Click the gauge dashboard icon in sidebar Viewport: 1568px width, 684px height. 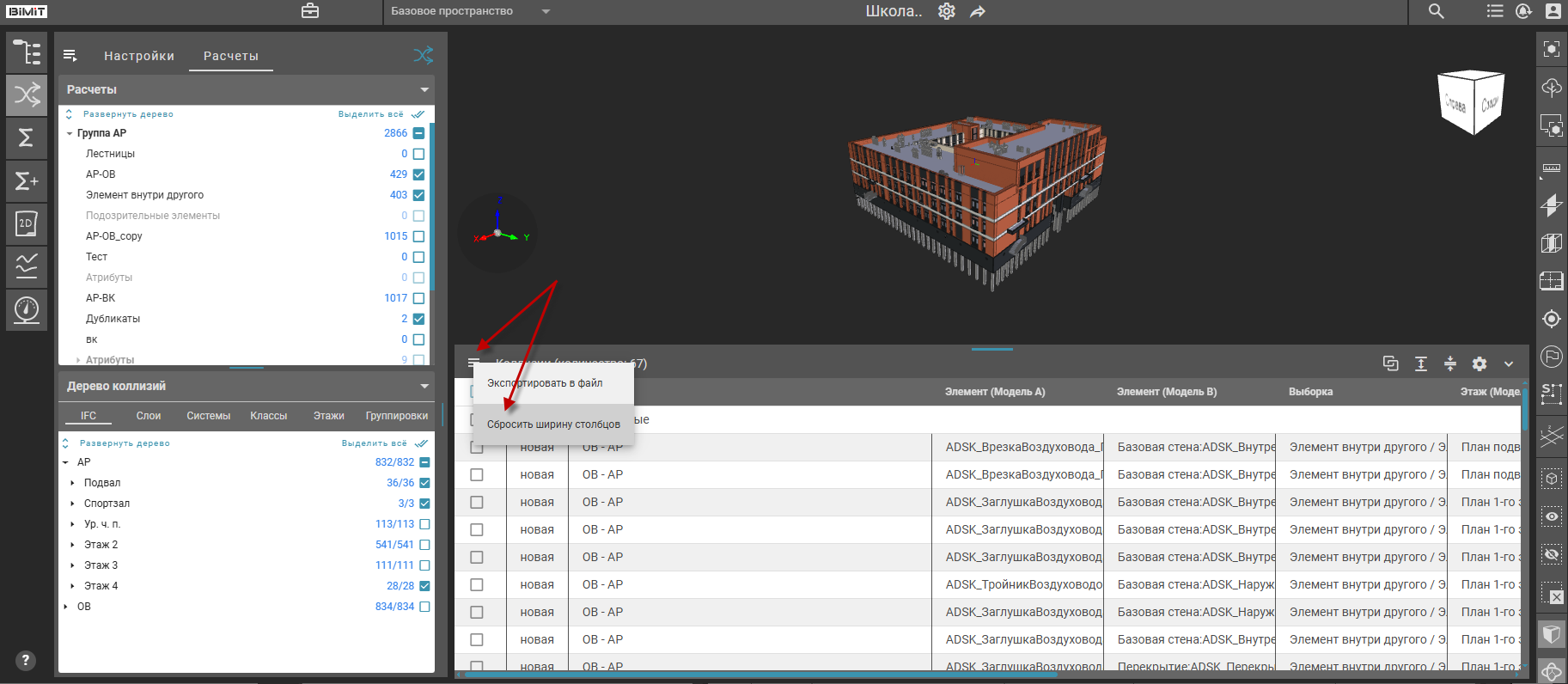click(x=27, y=309)
